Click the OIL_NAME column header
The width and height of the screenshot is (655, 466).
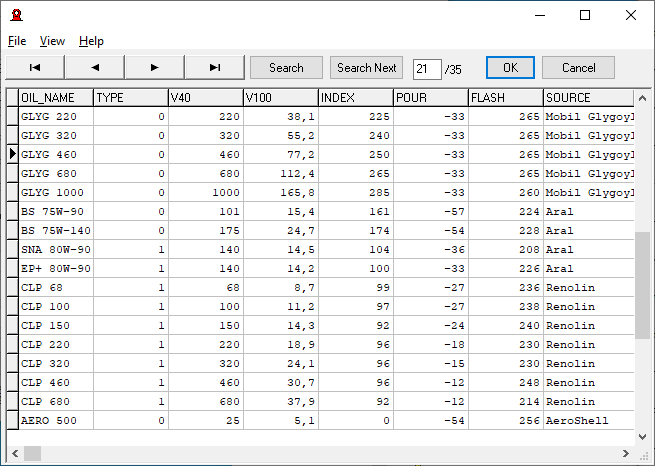[x=56, y=97]
